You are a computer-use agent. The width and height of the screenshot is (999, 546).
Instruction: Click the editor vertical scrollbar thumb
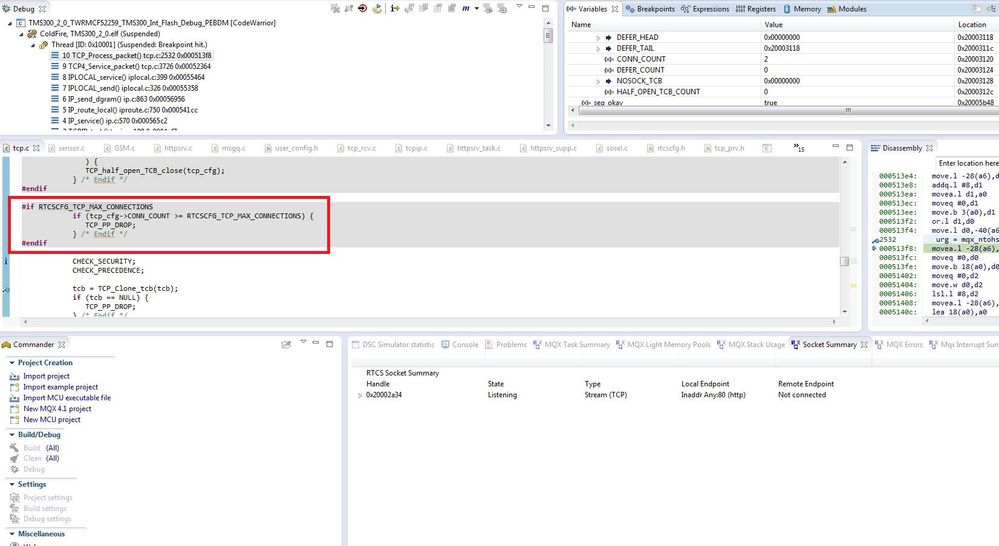tap(844, 261)
